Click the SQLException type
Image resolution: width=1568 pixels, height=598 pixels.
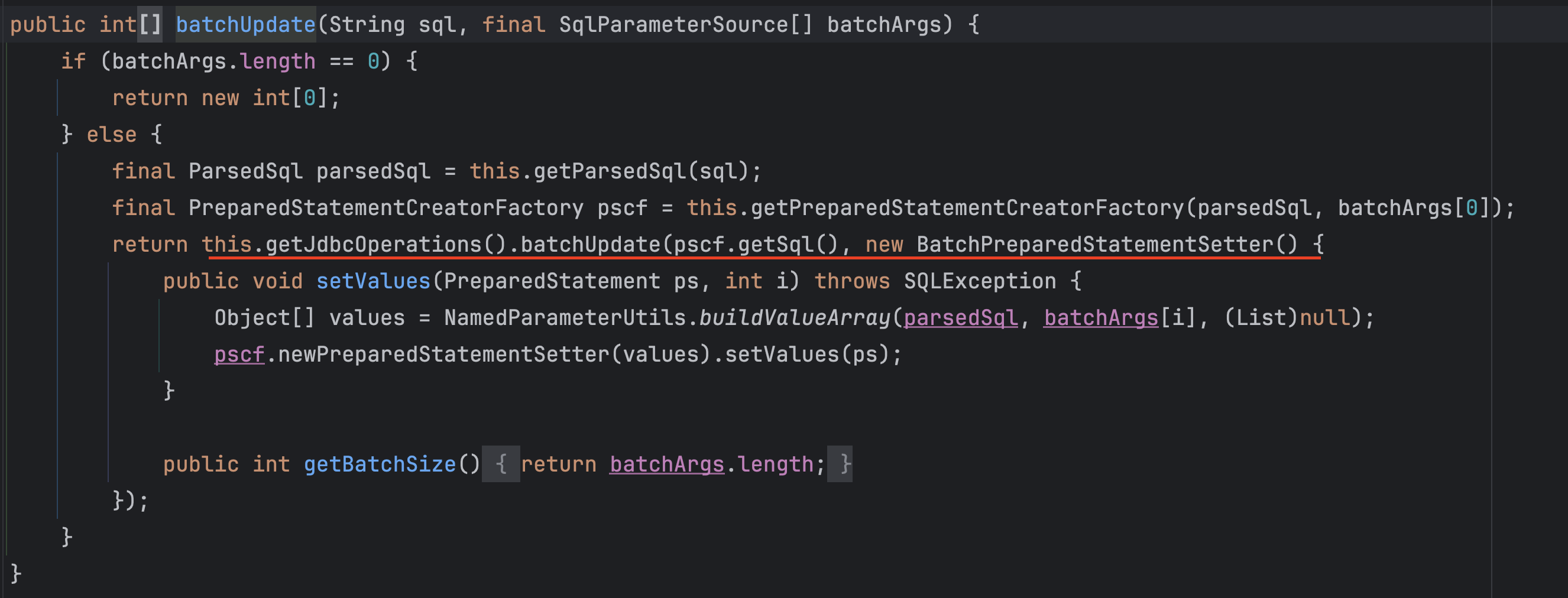[980, 281]
